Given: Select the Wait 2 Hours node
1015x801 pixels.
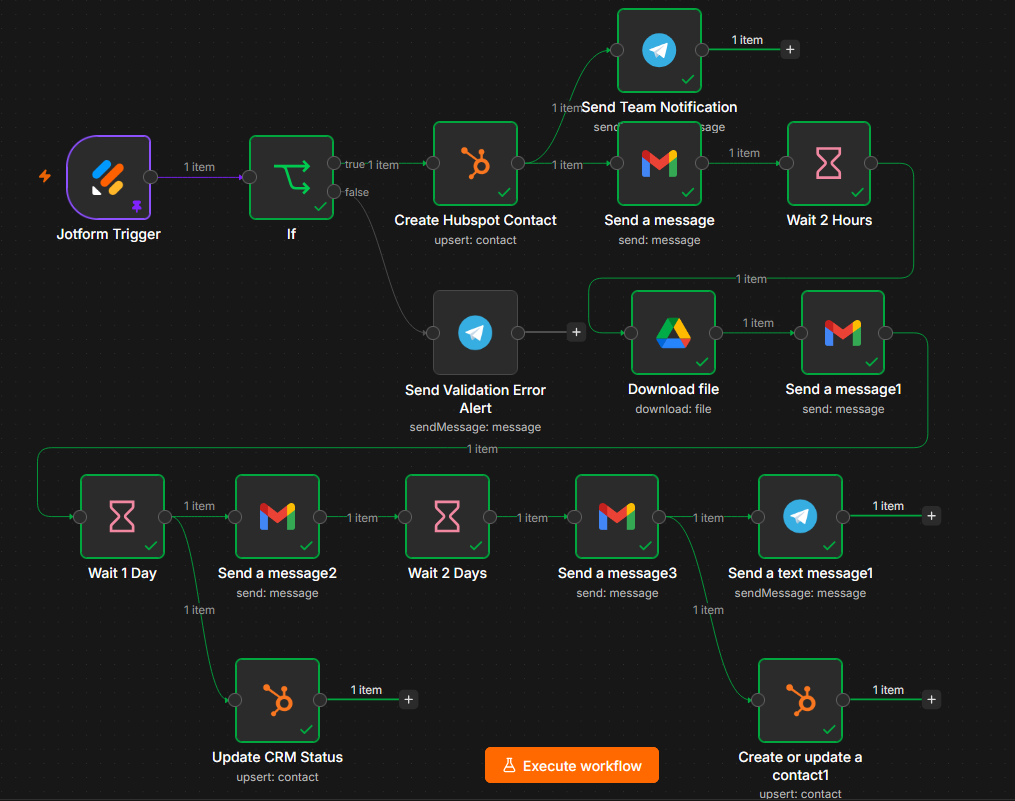Looking at the screenshot, I should [829, 163].
